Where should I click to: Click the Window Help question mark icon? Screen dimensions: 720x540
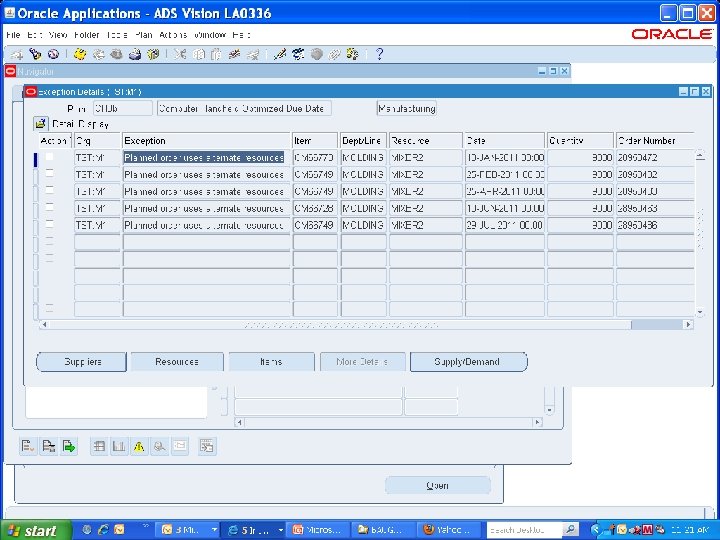379,55
